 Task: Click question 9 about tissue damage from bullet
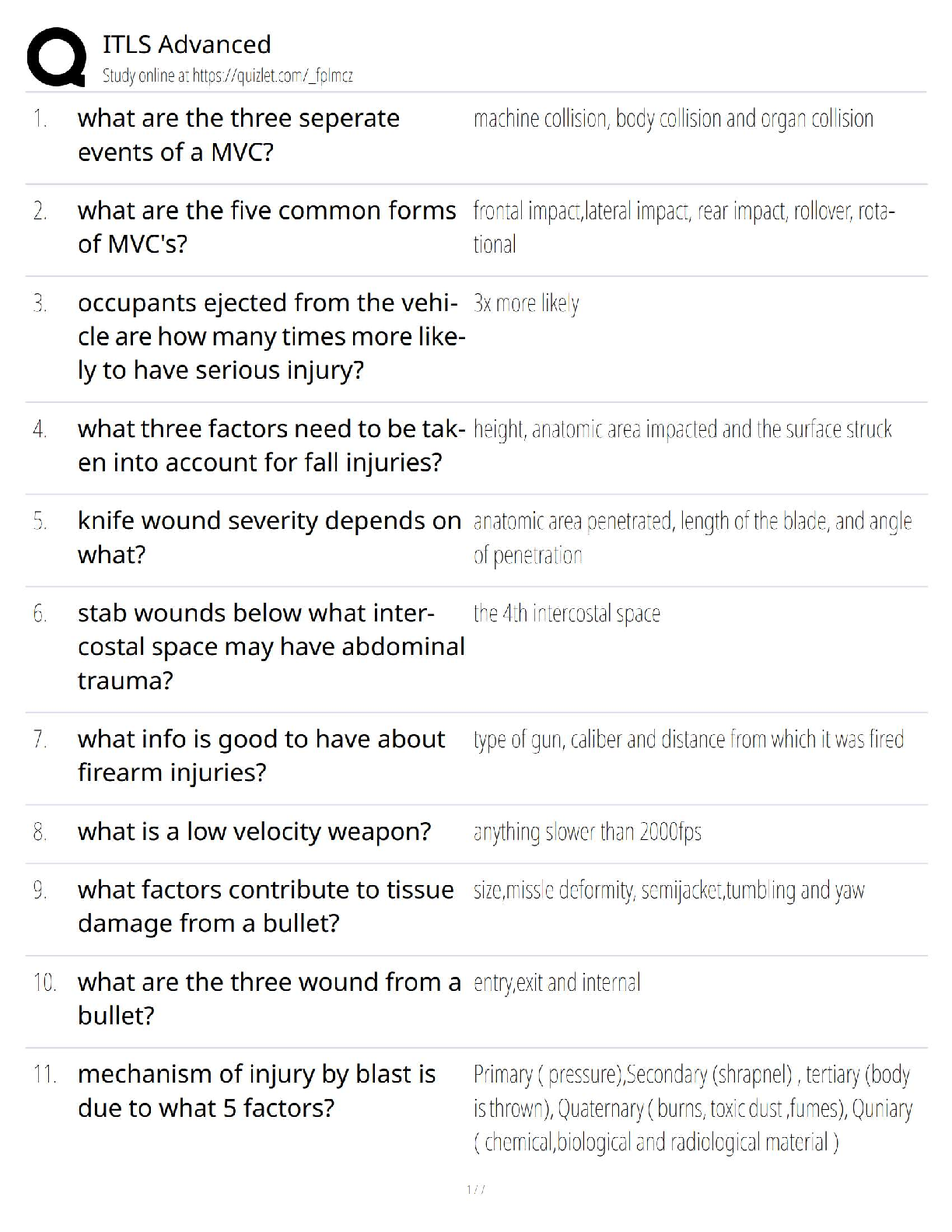[266, 906]
